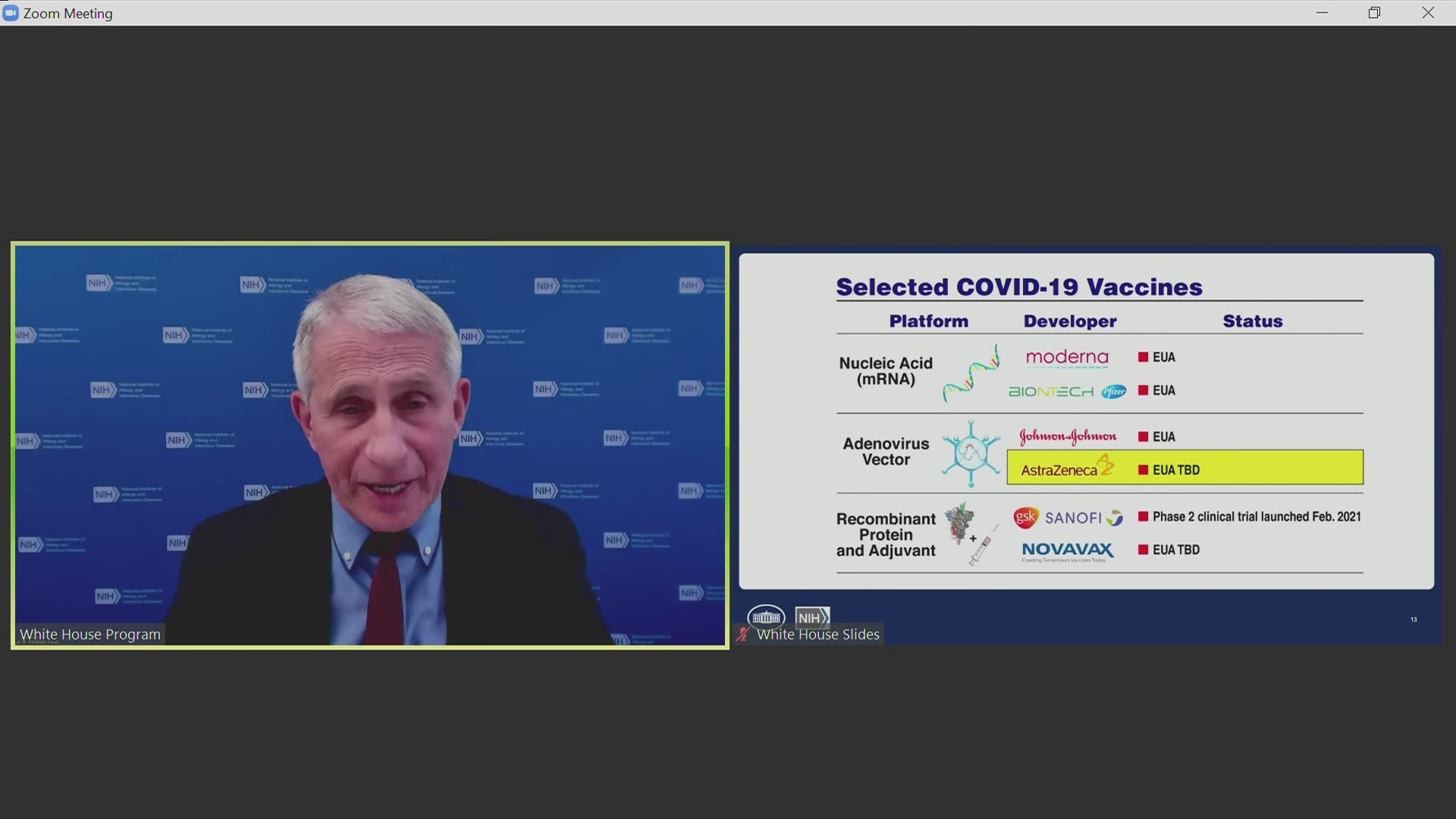Click EUA TBD status in the AstraZeneca row
Image resolution: width=1456 pixels, height=819 pixels.
click(1176, 470)
